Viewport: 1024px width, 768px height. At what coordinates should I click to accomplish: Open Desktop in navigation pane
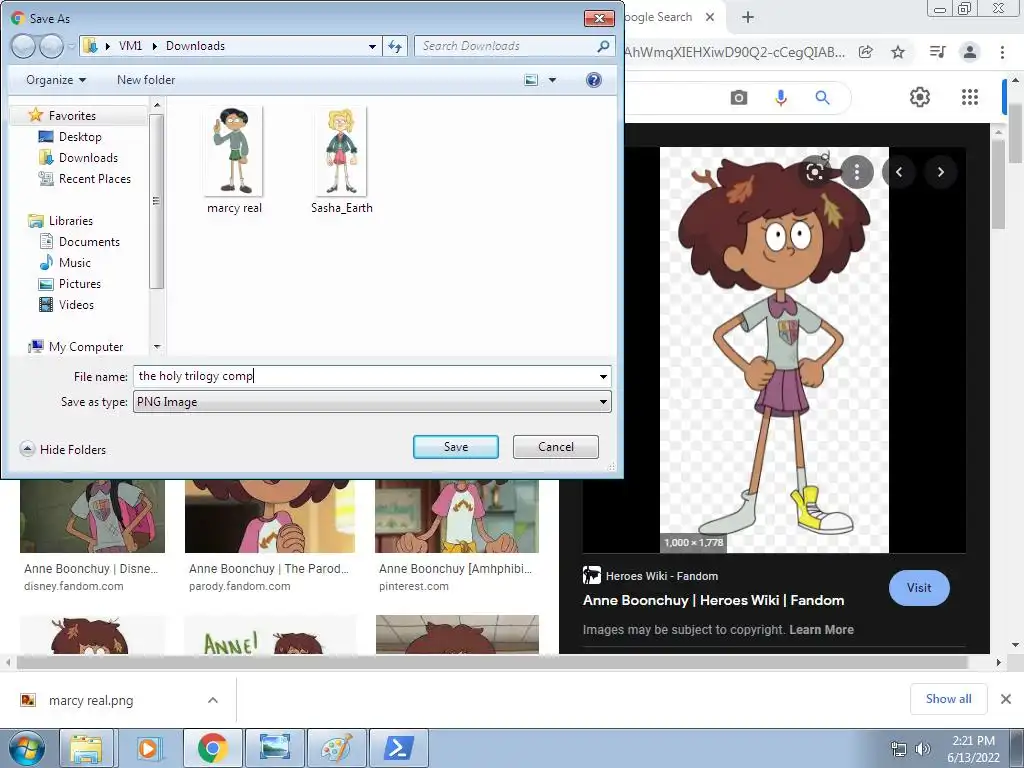[x=80, y=136]
